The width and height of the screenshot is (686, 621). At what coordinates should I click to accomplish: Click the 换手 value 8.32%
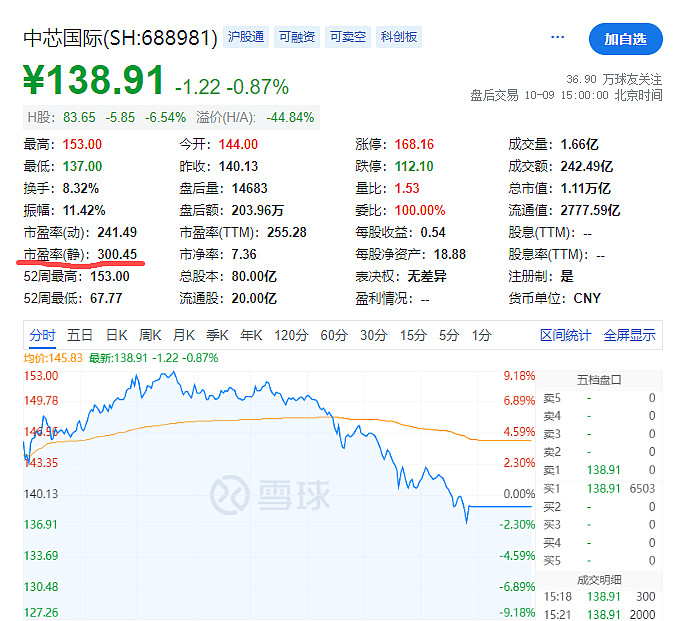coord(80,188)
